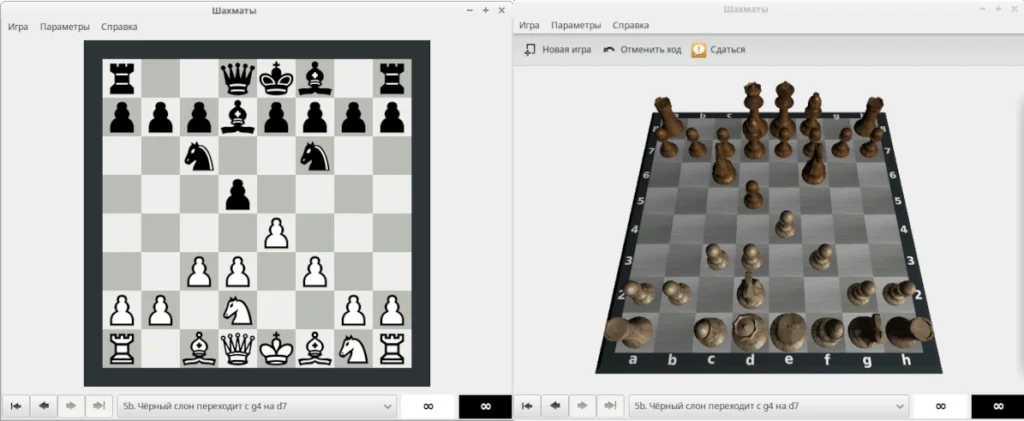
Task: Select white rook on h1 in 2D board
Action: (392, 349)
